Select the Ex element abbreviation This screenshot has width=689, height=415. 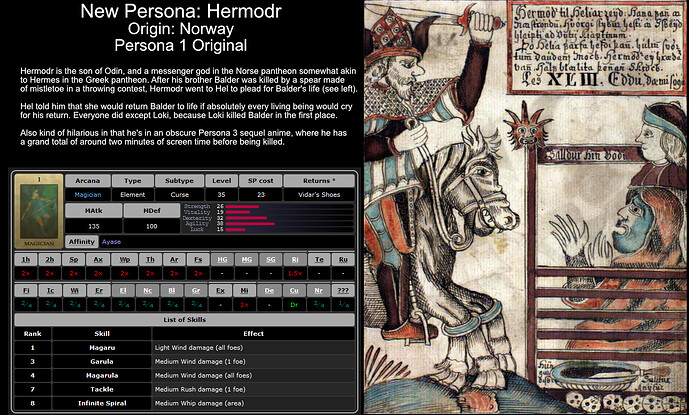[221, 291]
